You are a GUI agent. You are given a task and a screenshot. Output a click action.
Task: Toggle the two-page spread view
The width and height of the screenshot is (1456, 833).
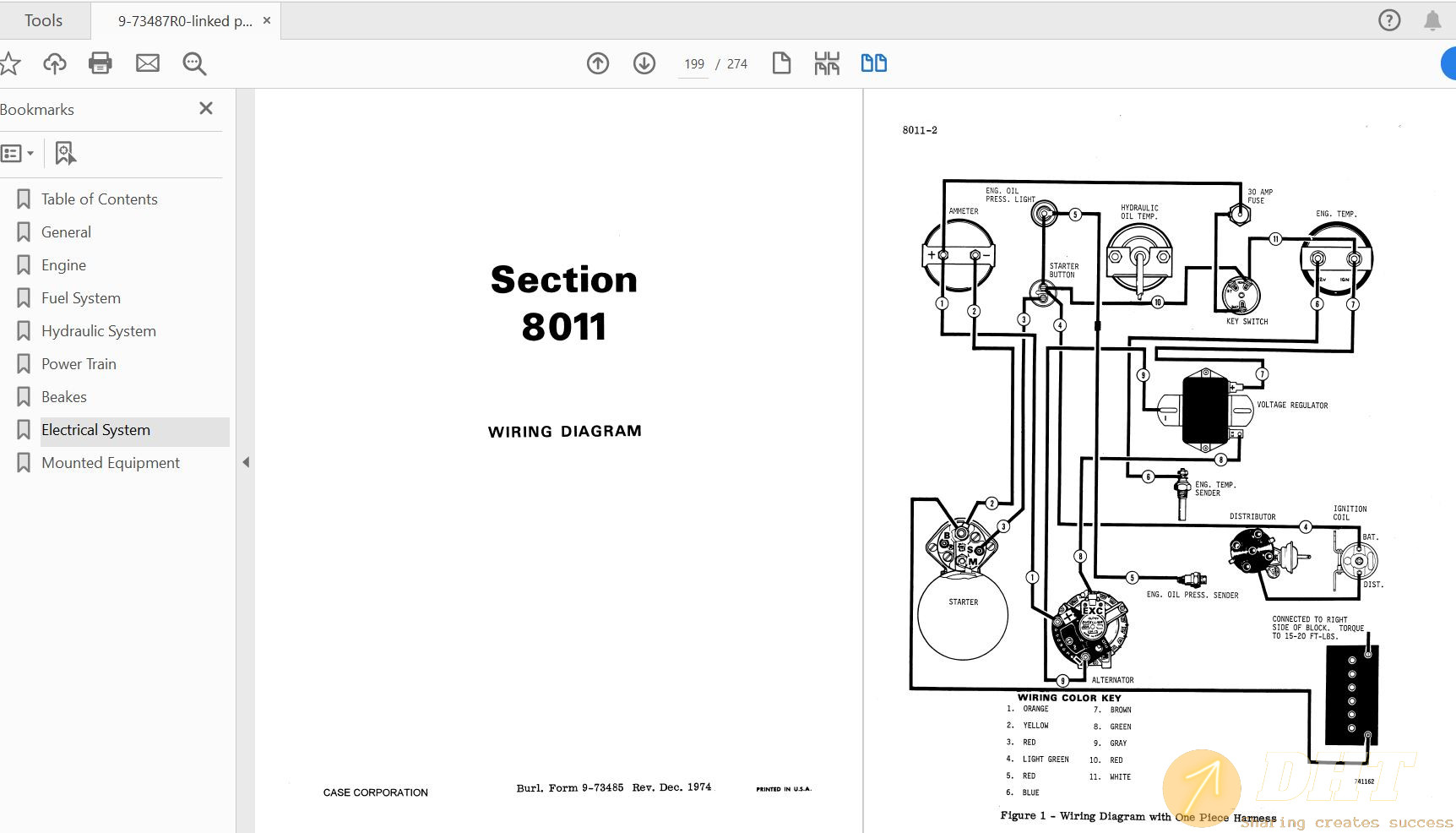coord(873,63)
